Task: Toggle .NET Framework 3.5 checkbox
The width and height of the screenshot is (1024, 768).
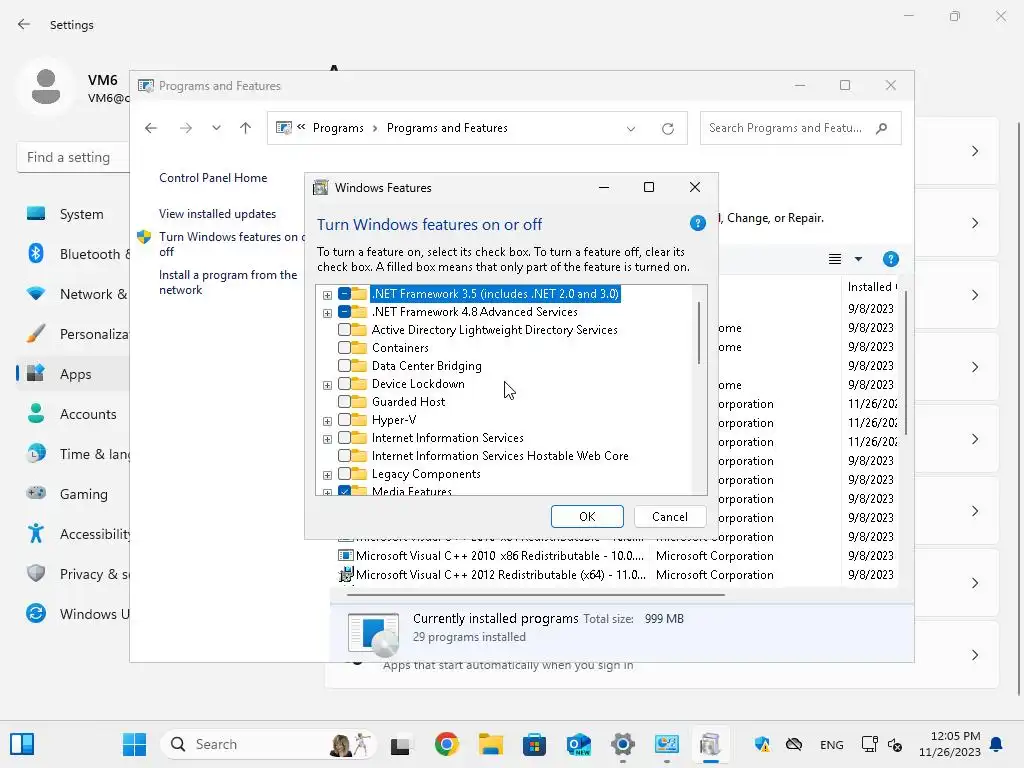Action: 344,294
